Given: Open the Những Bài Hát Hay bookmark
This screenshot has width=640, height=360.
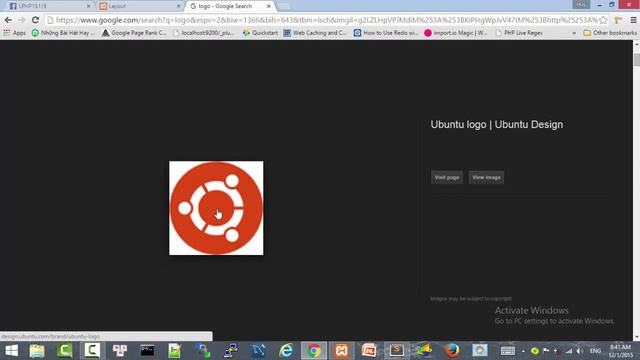Looking at the screenshot, I should point(63,33).
